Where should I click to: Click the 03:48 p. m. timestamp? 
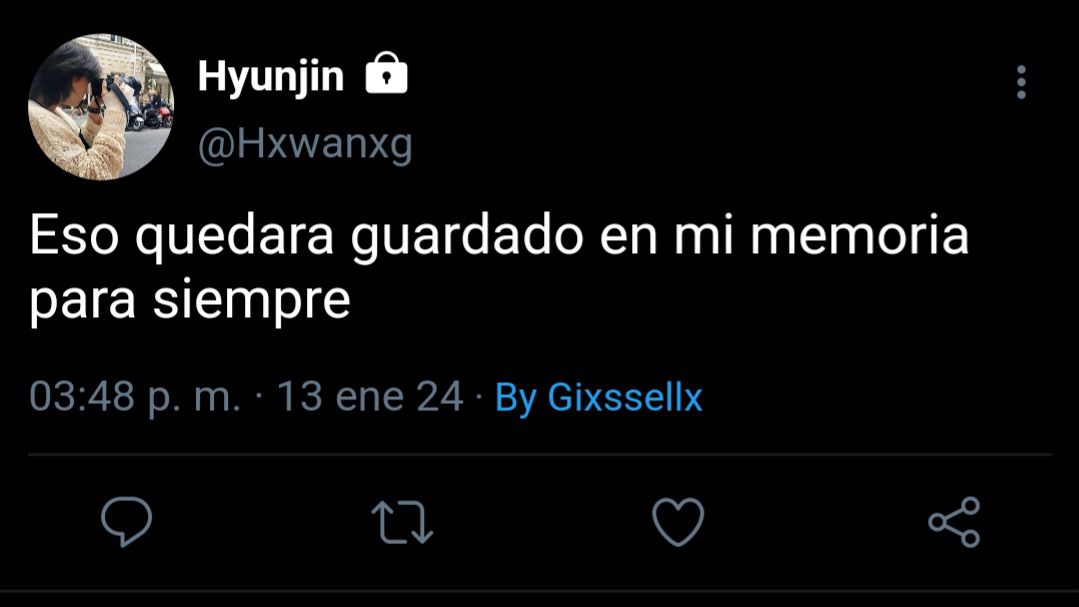(x=135, y=397)
